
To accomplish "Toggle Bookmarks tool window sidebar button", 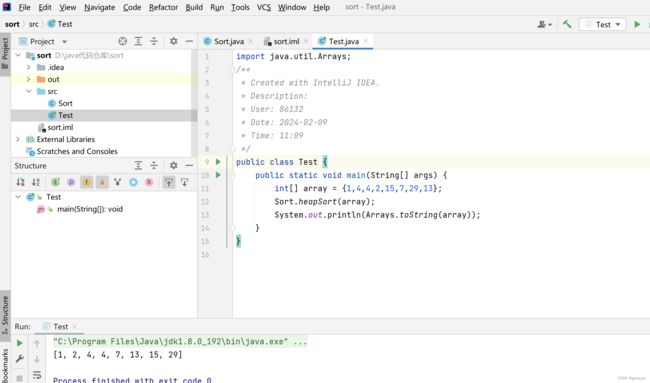I will (x=5, y=365).
